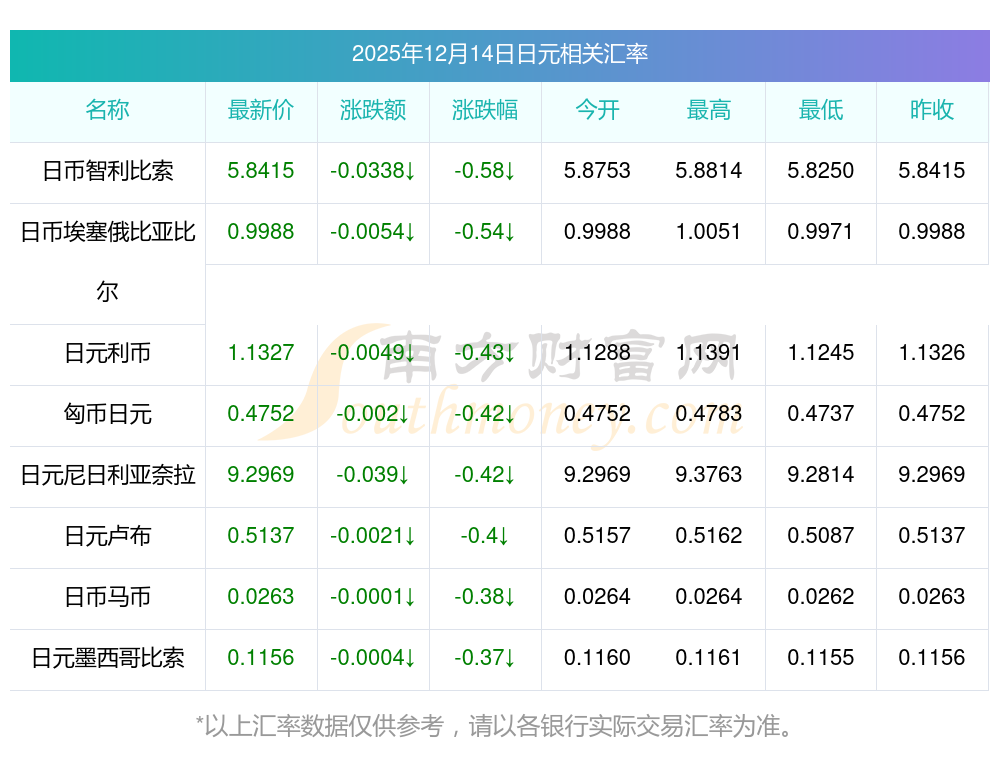
Task: Open the 日元卢布 row label
Action: point(107,537)
